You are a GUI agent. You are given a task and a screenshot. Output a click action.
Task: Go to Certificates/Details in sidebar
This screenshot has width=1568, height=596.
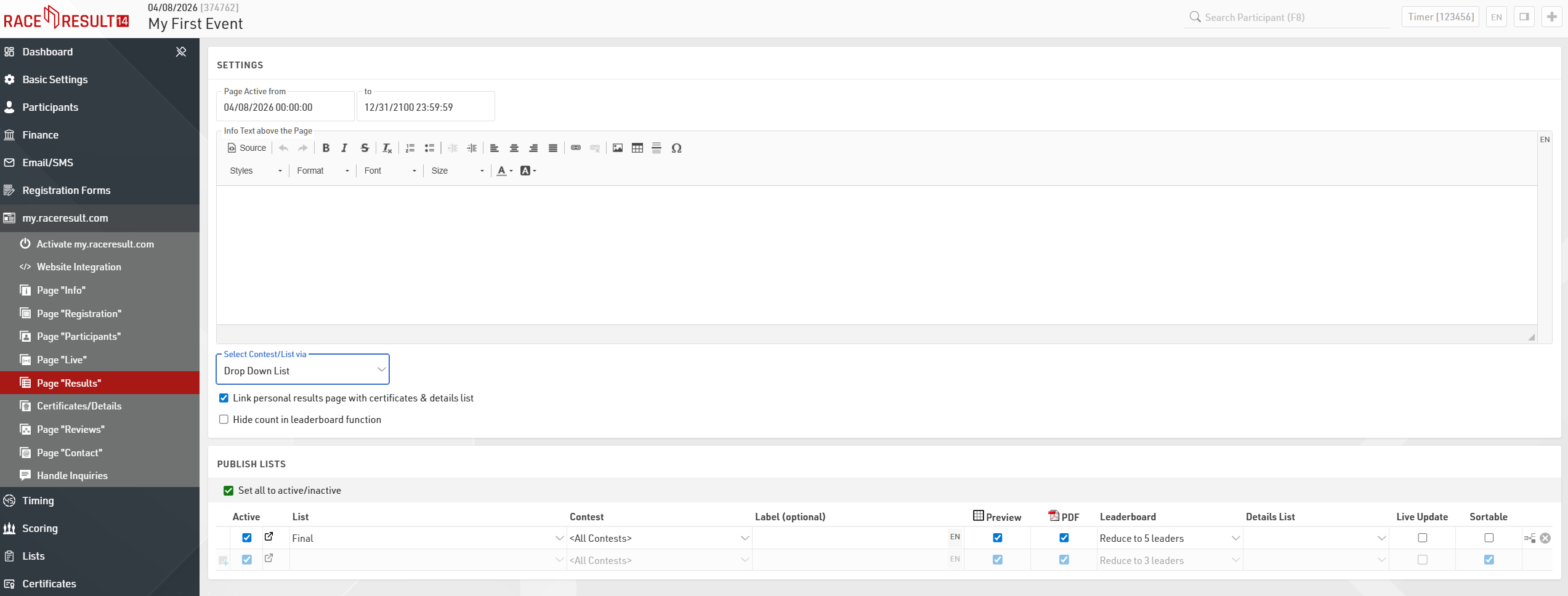point(79,406)
